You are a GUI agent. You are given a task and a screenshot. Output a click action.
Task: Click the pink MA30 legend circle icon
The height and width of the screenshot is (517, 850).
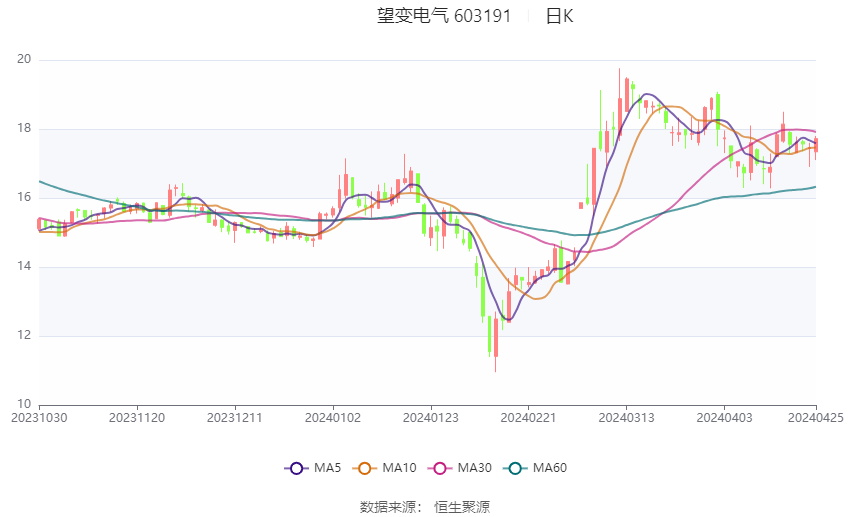pos(440,468)
